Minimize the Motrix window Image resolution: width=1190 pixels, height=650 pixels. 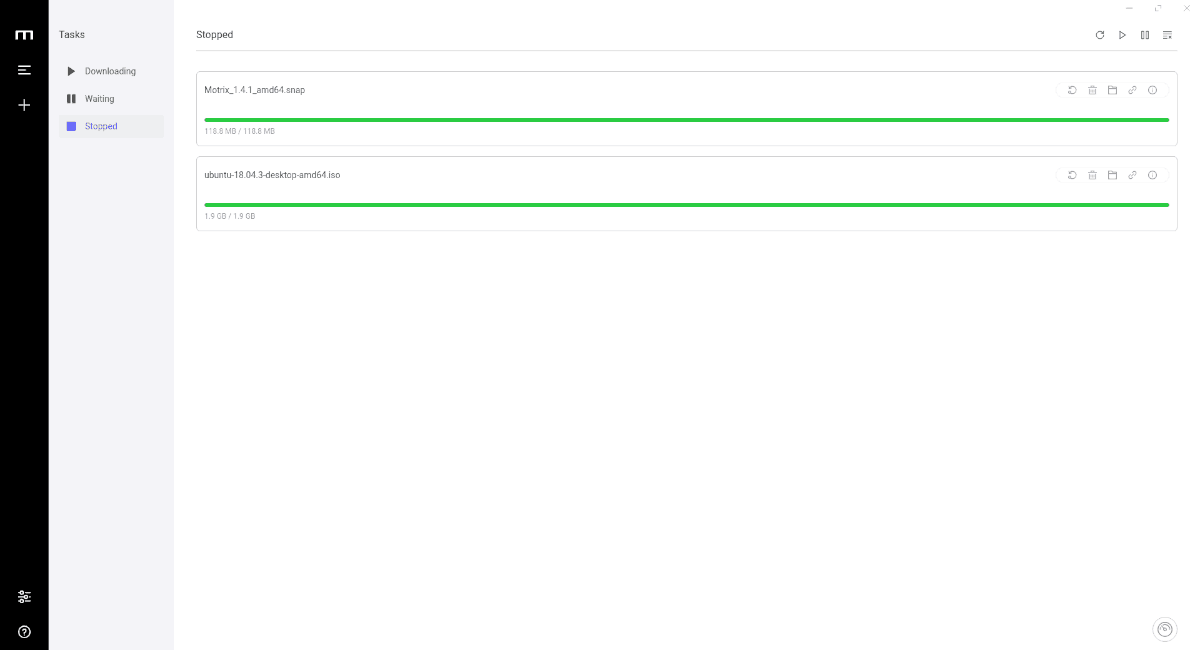[x=1129, y=8]
